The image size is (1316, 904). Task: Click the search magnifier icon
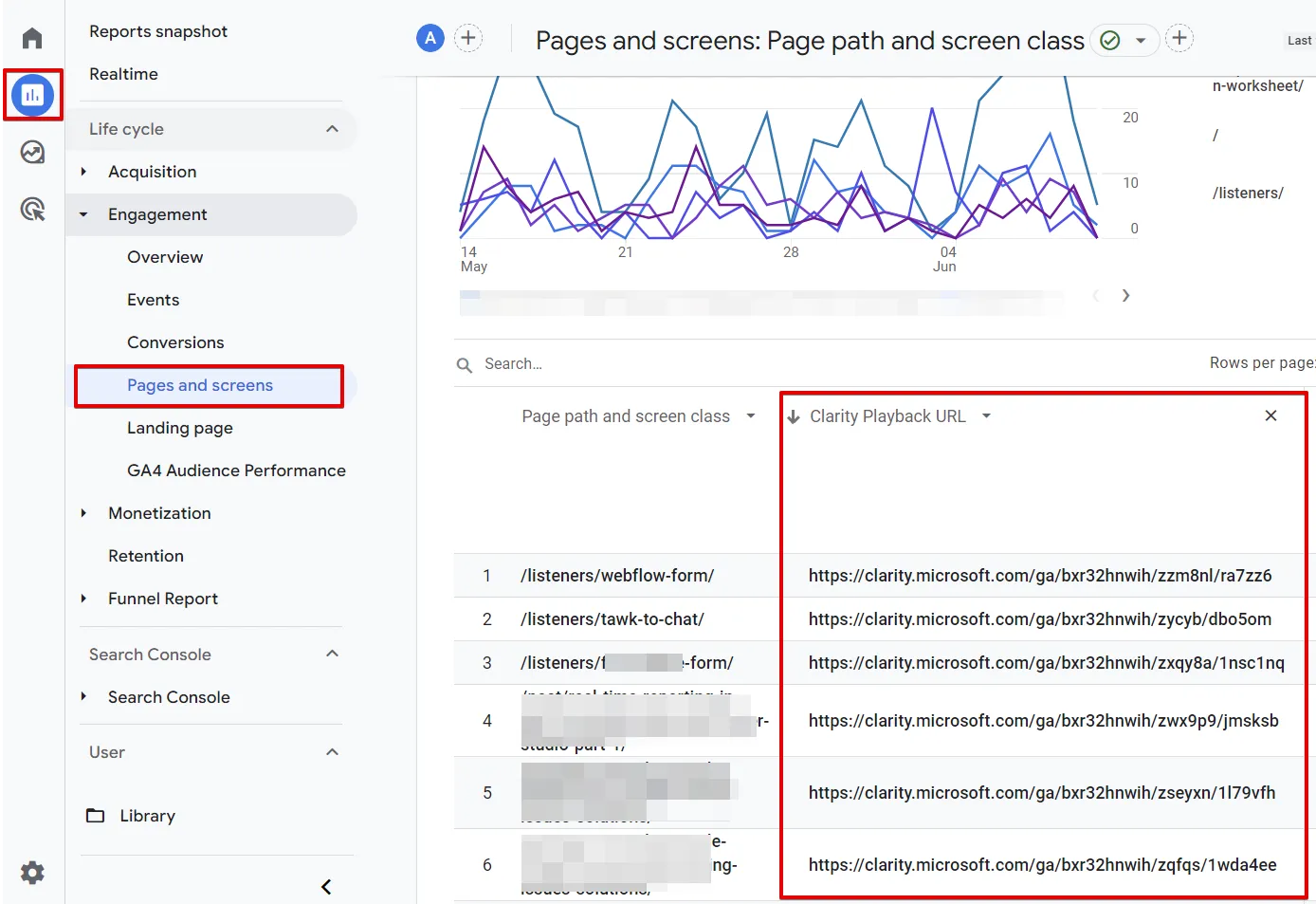(465, 365)
